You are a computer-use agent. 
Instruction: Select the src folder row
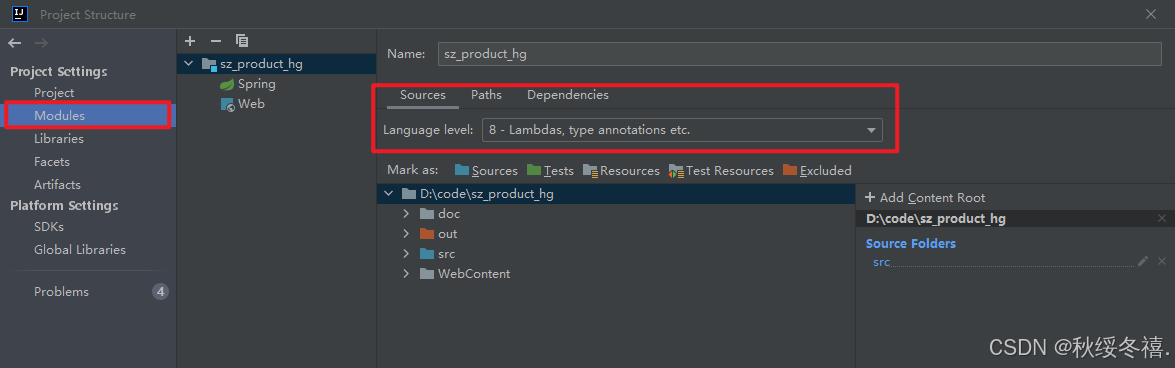pyautogui.click(x=616, y=254)
